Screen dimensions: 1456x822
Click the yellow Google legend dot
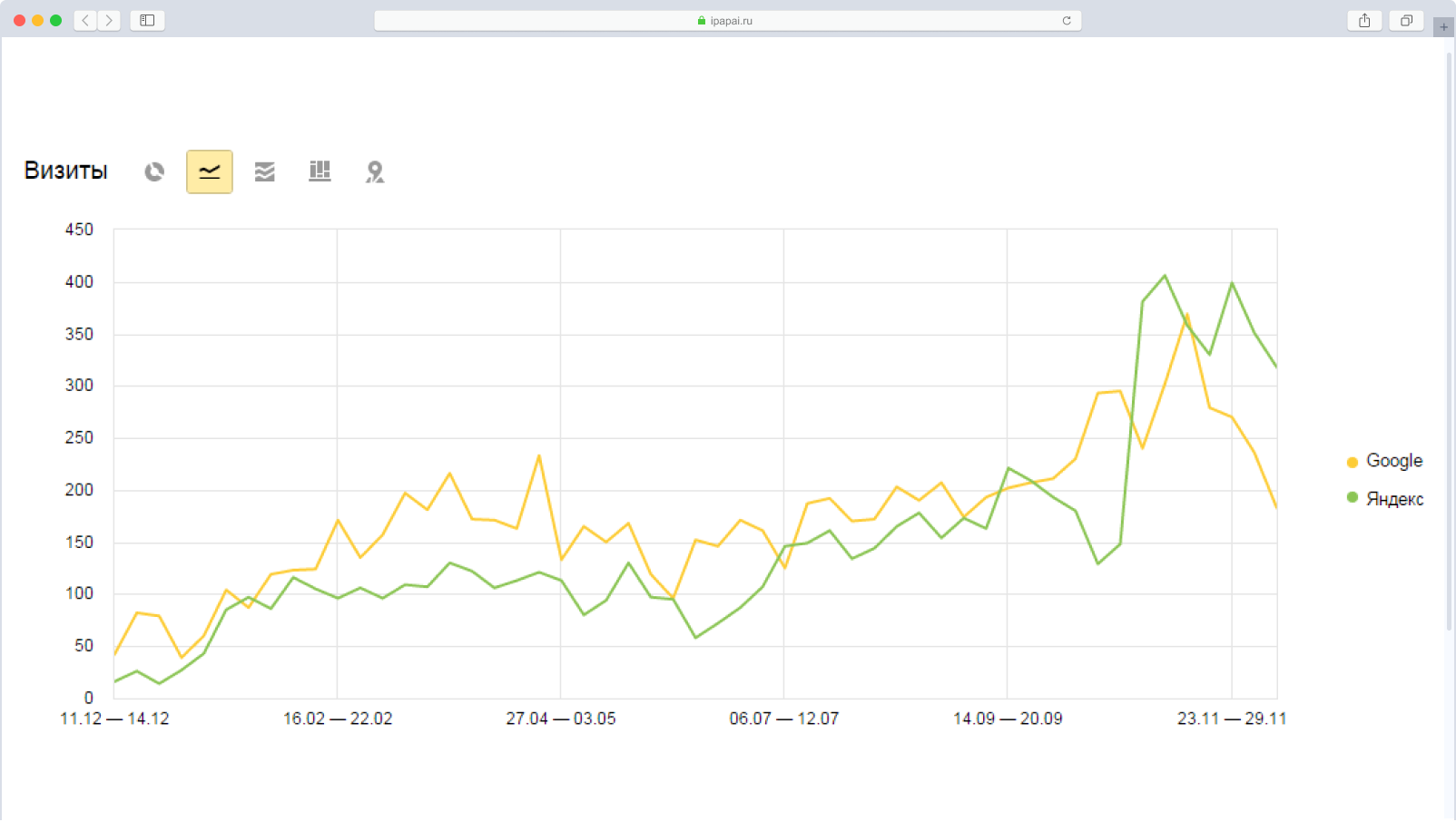point(1352,462)
